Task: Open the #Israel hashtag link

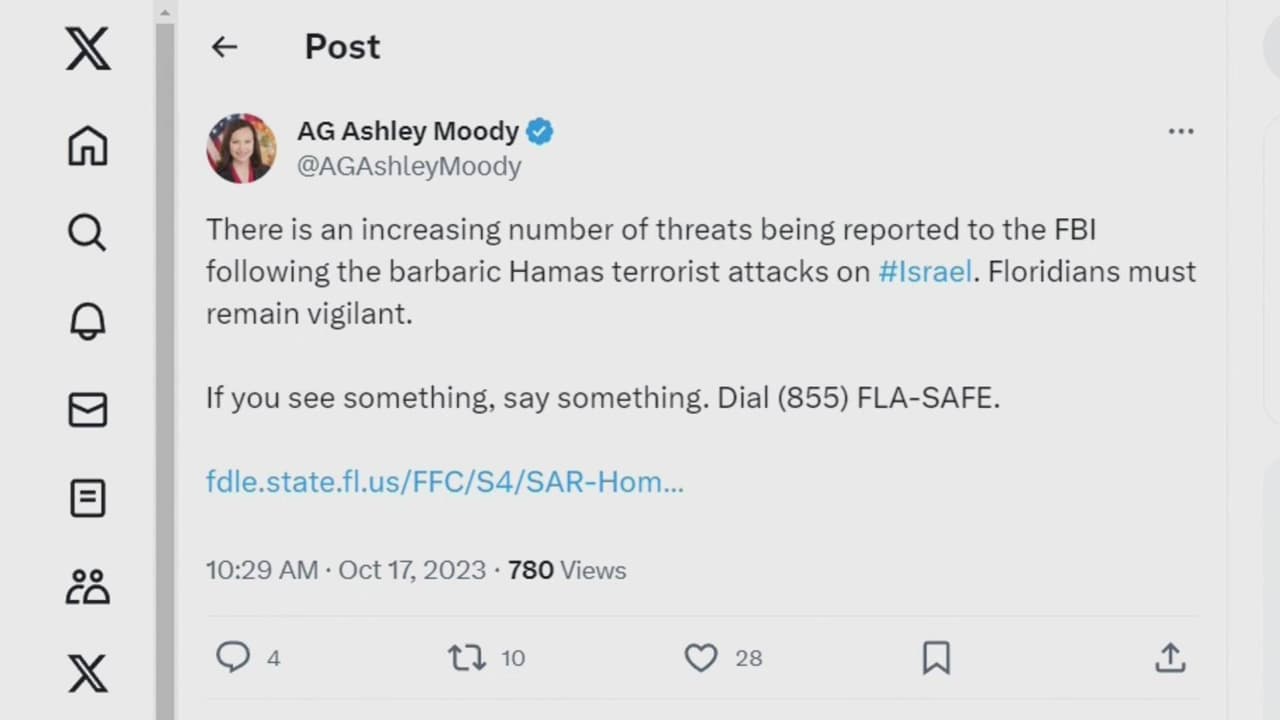Action: [x=925, y=272]
